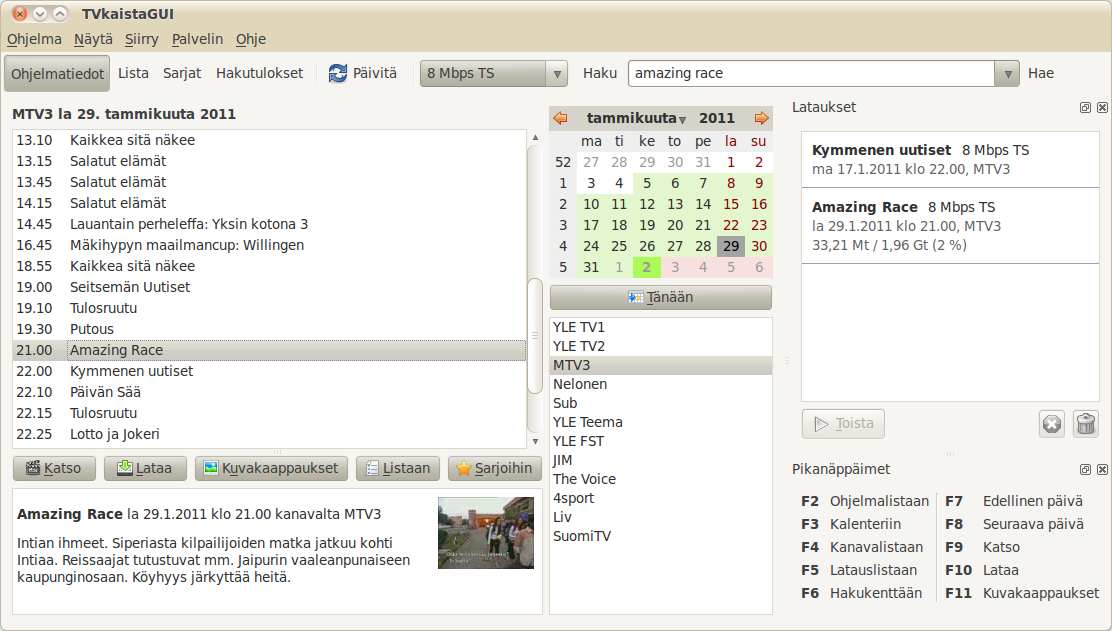Click the Tänään today button
This screenshot has width=1112, height=631.
coord(660,297)
